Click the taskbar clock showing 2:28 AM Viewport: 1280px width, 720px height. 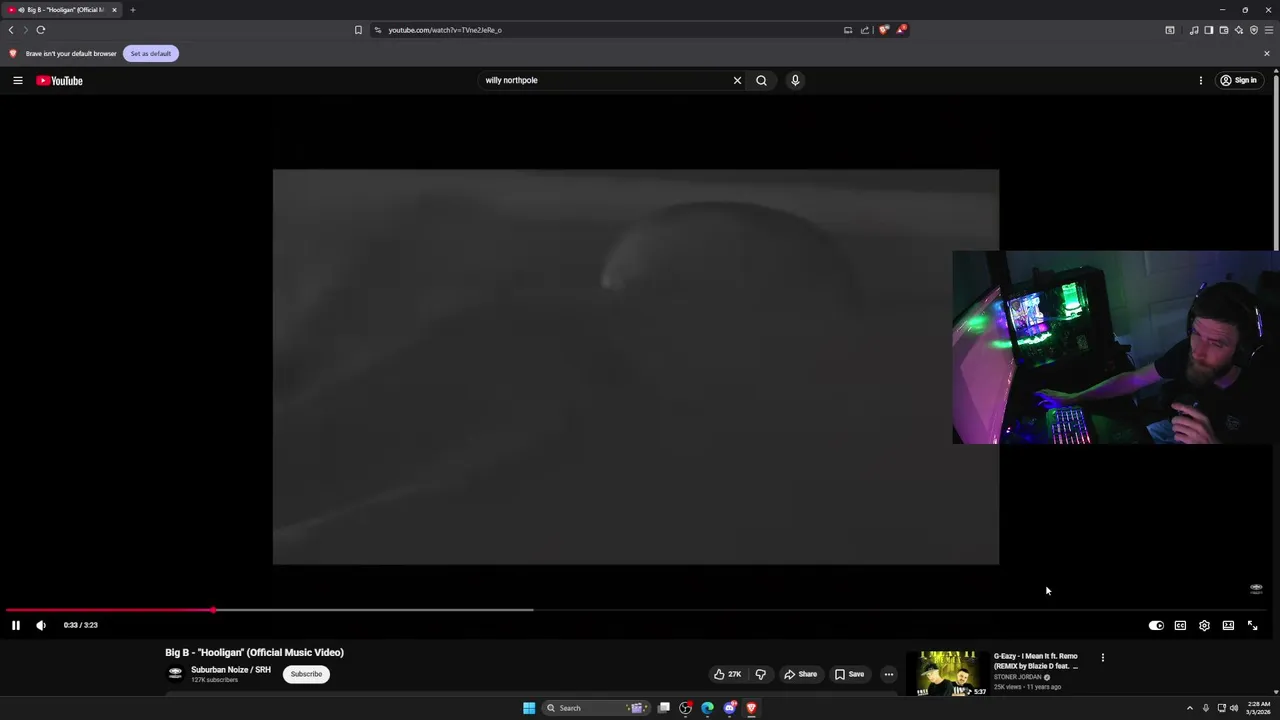coord(1259,708)
